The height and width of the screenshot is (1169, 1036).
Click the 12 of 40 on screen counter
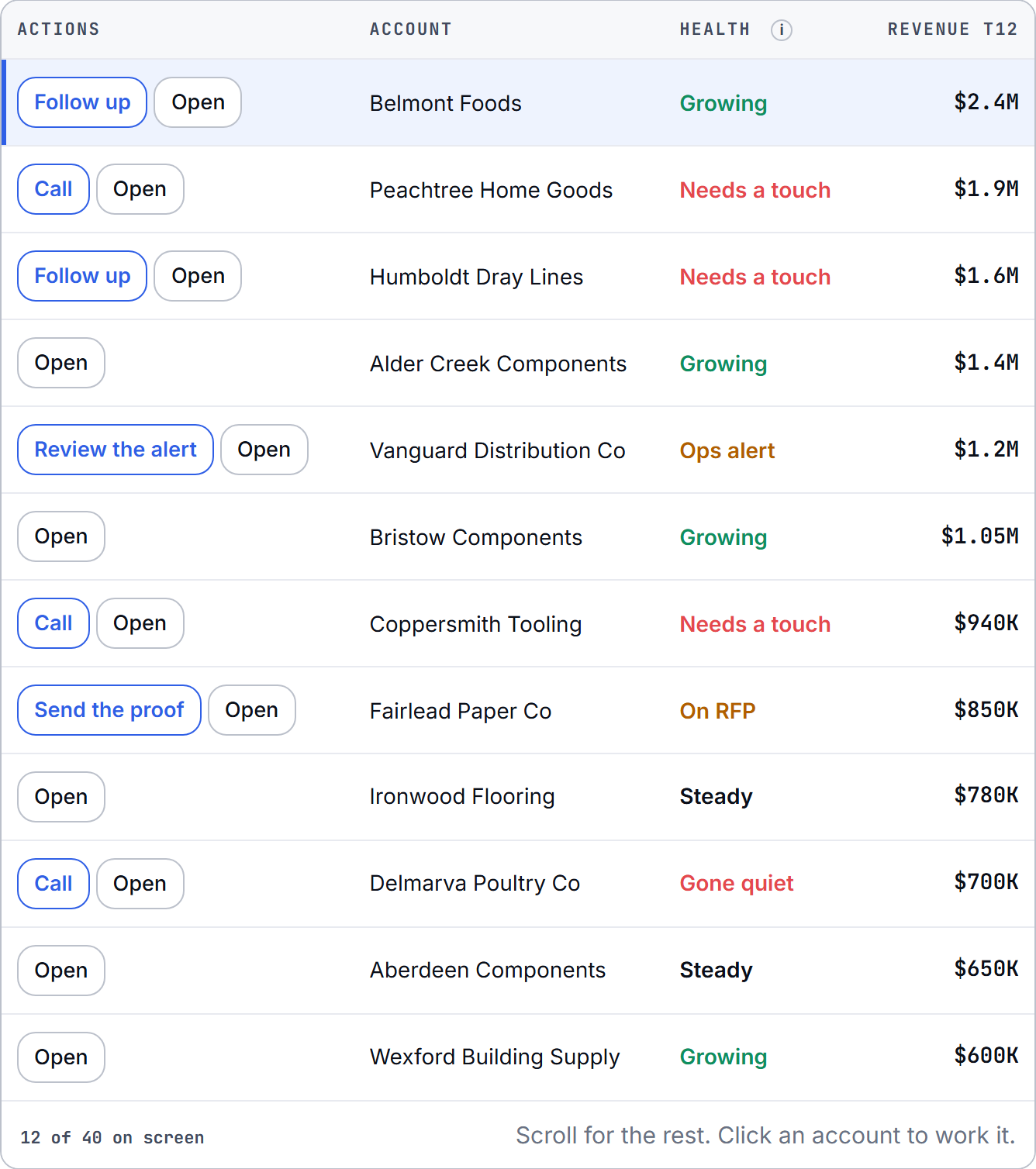click(112, 1138)
